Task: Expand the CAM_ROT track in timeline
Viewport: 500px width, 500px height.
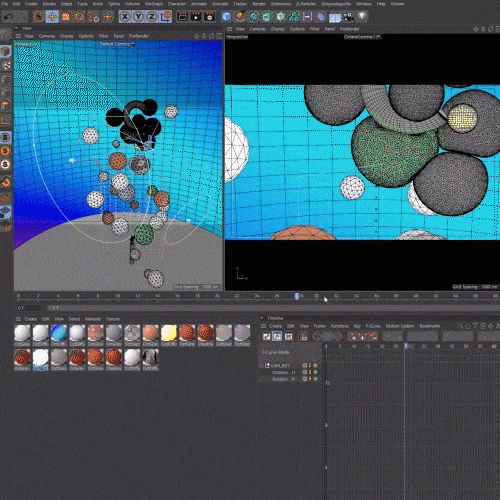Action: 262,366
